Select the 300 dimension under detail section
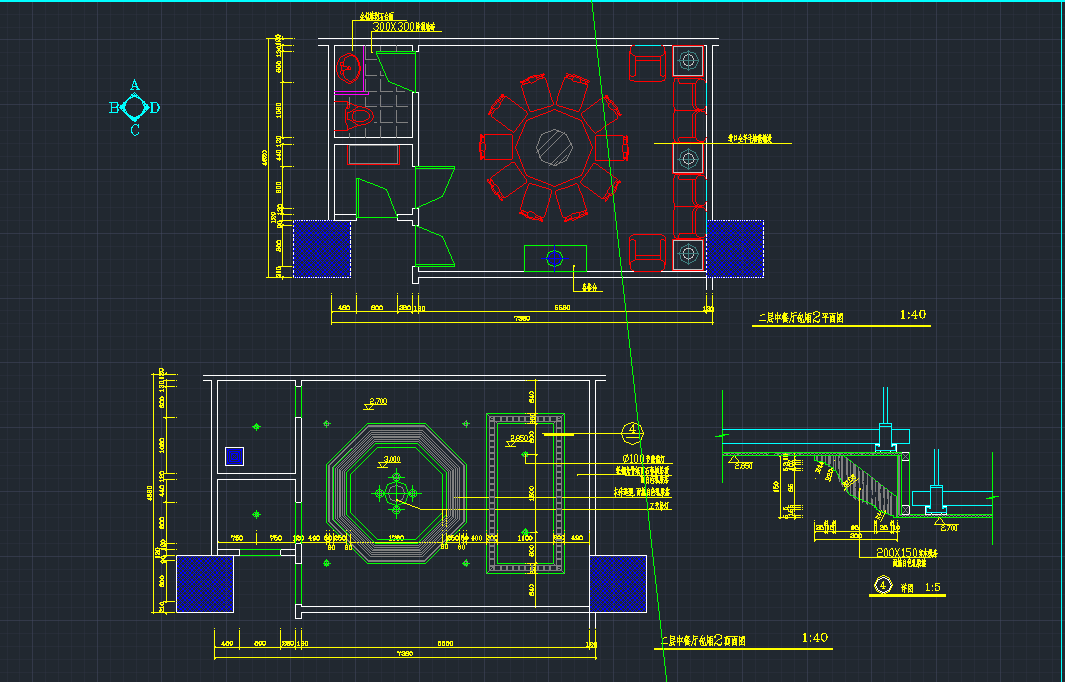1065x682 pixels. (856, 536)
